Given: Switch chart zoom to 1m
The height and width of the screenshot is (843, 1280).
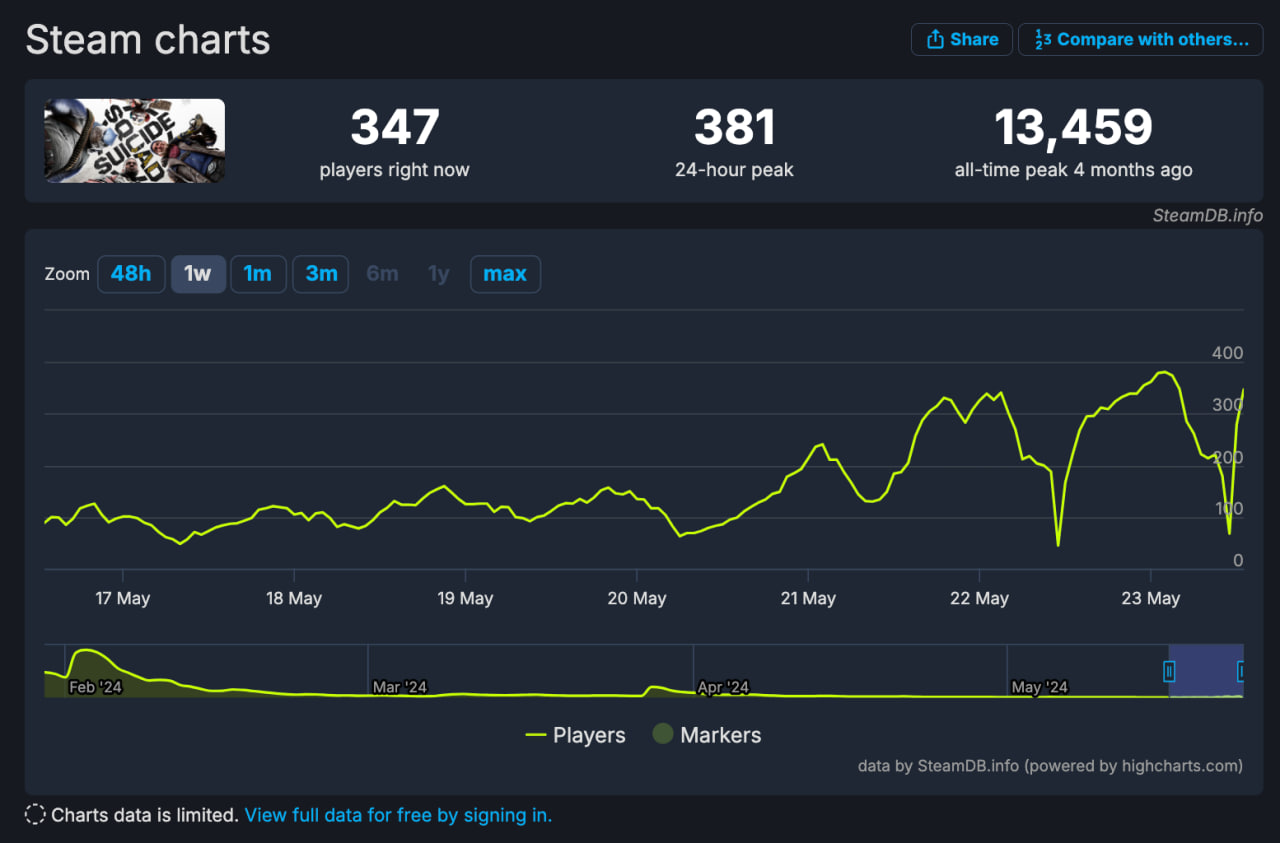Looking at the screenshot, I should [x=258, y=274].
